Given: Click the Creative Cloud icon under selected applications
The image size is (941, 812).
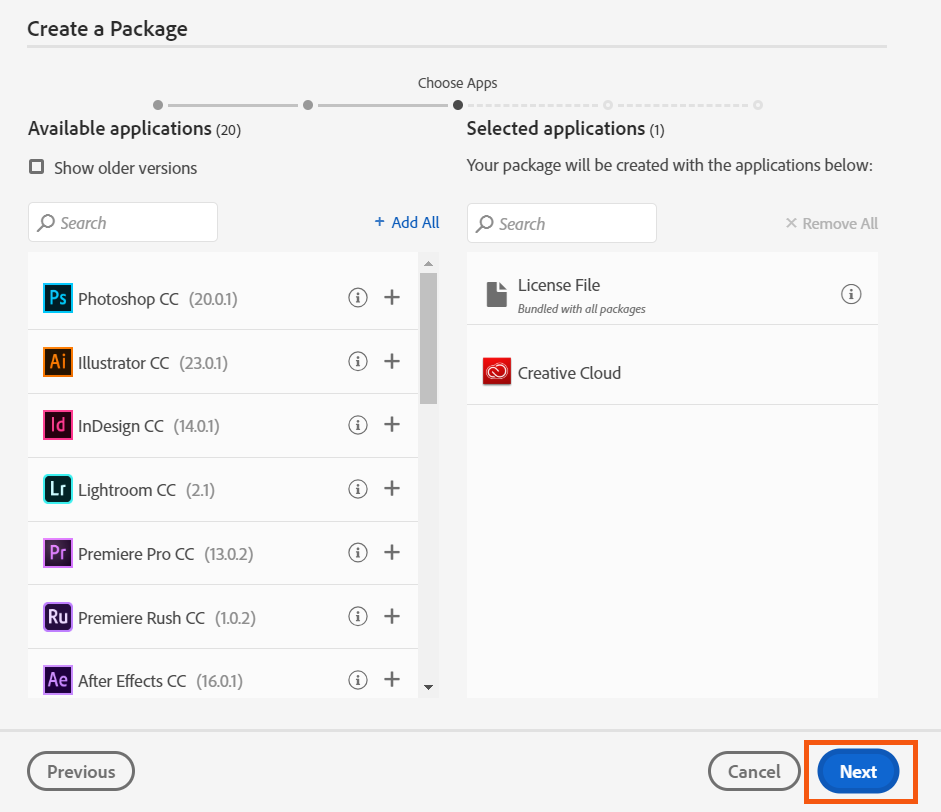Looking at the screenshot, I should [496, 371].
